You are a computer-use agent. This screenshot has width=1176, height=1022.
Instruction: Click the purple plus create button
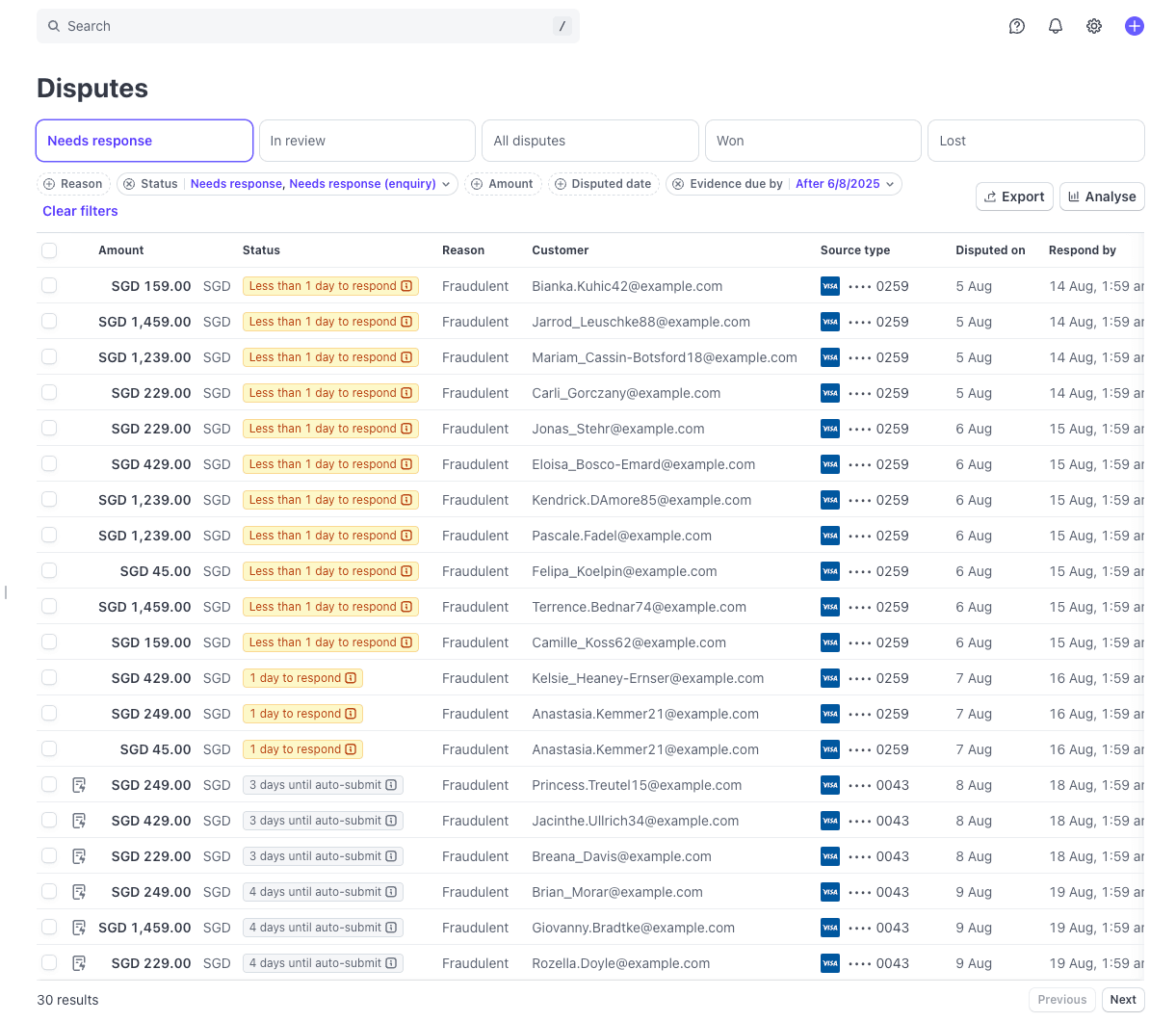1134,26
